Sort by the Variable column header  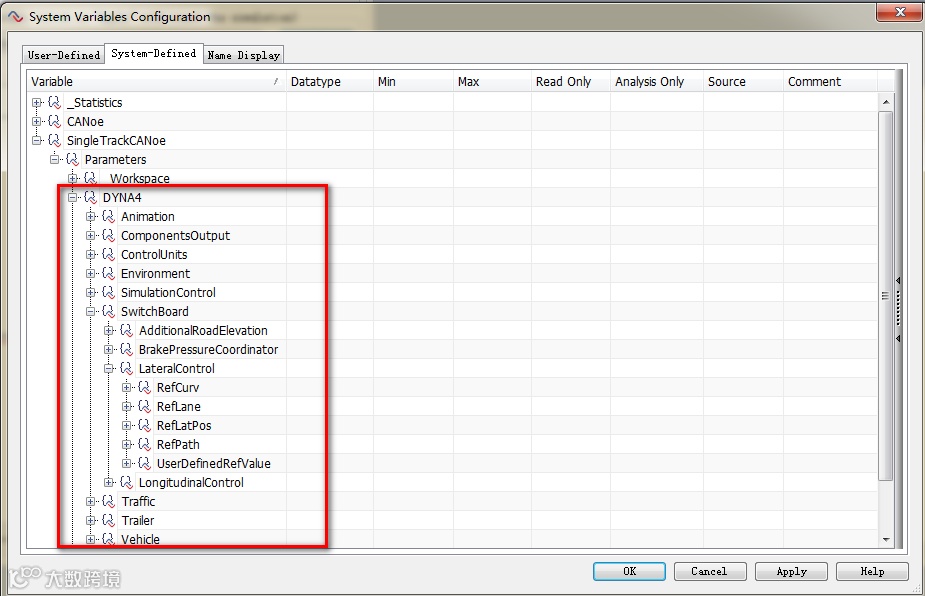tap(156, 81)
